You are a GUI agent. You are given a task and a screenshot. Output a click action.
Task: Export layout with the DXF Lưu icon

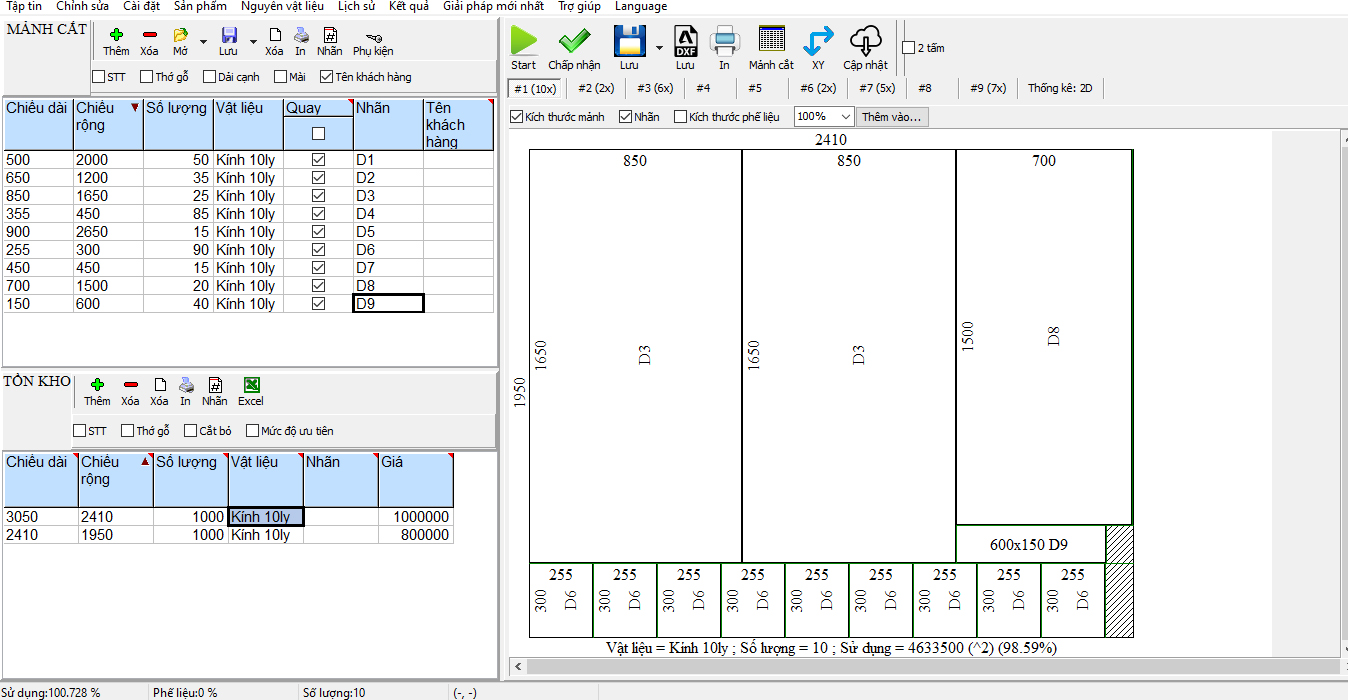tap(685, 42)
